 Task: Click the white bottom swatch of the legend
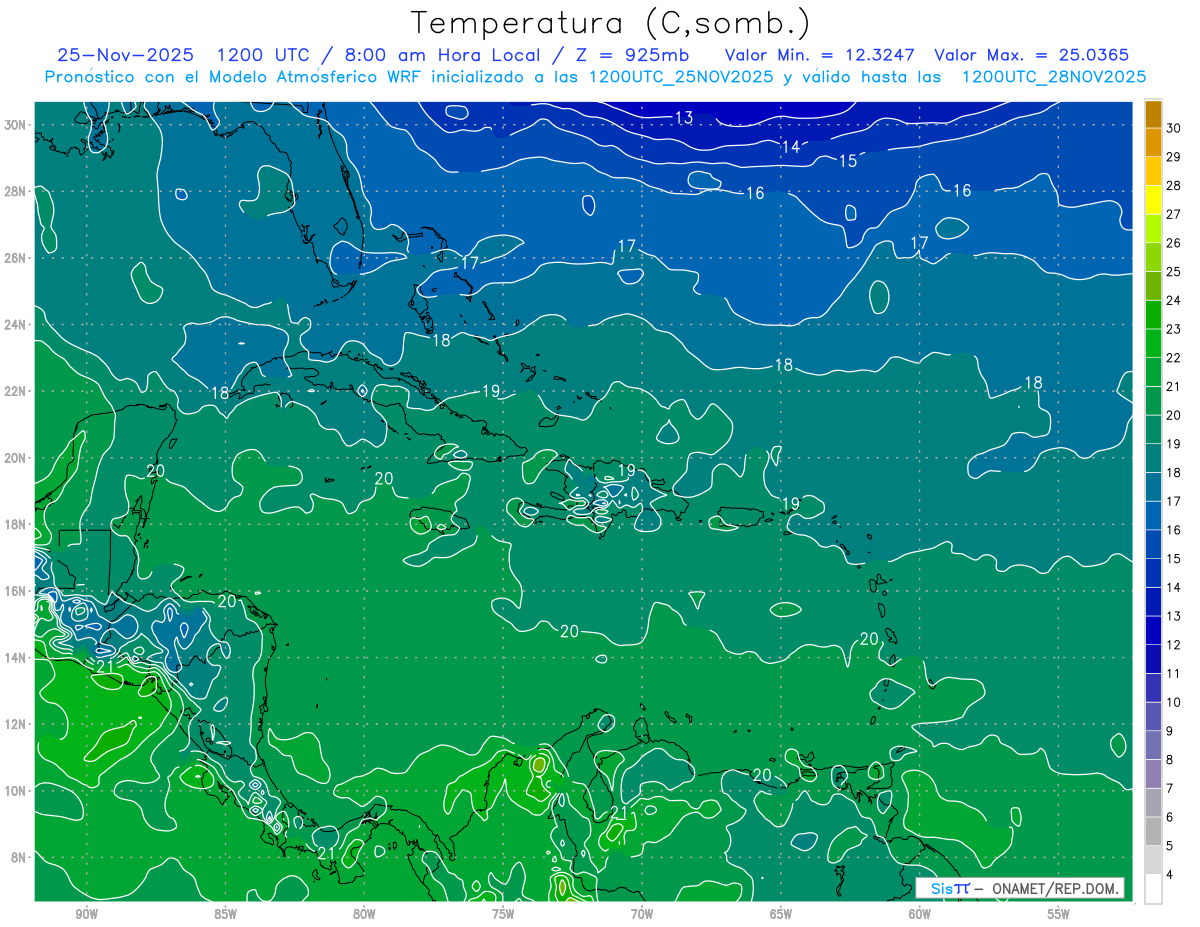coord(1154,889)
